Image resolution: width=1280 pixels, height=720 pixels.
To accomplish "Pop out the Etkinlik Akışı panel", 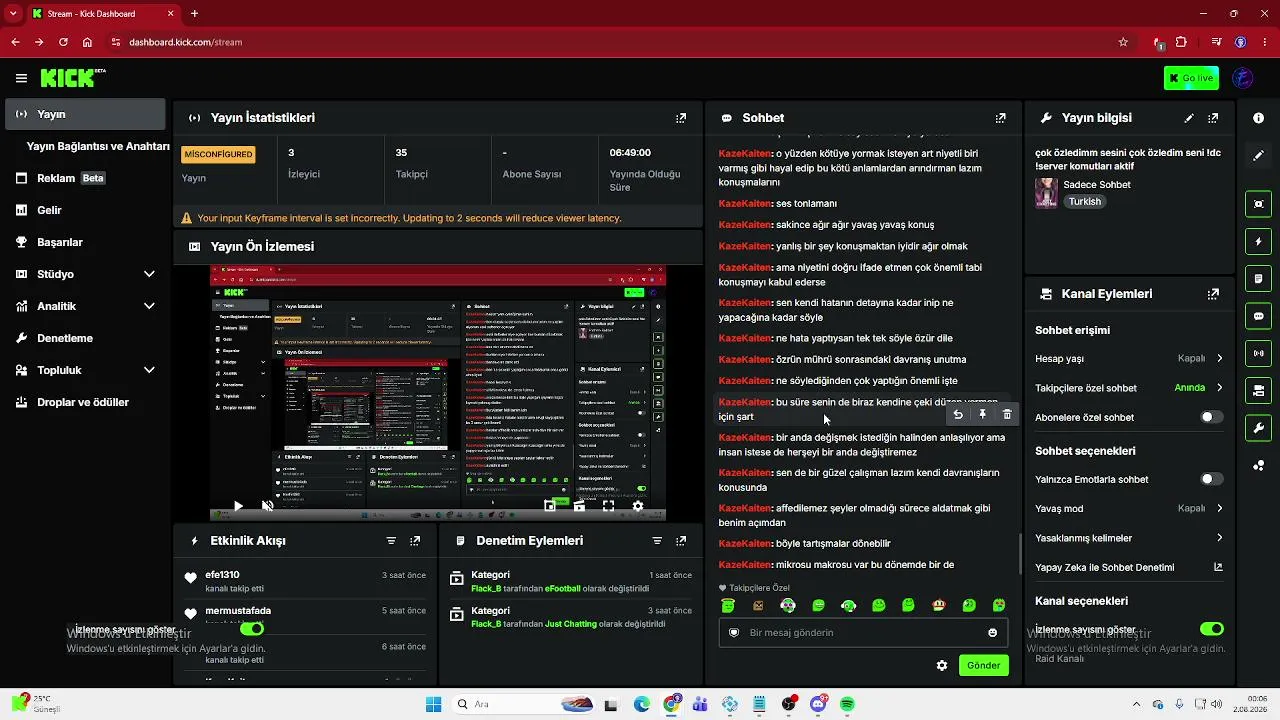I will pyautogui.click(x=415, y=541).
